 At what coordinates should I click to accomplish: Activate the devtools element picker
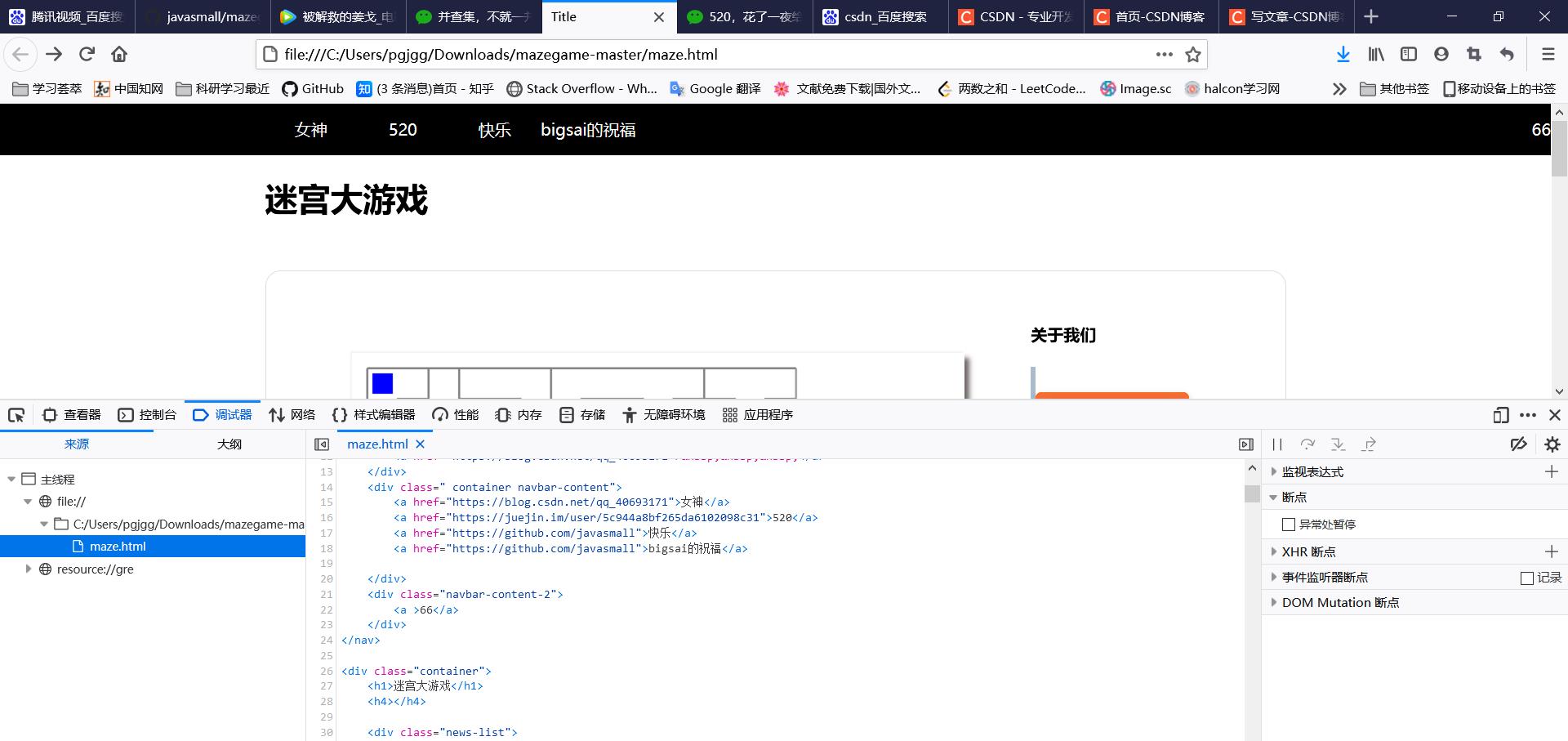16,415
